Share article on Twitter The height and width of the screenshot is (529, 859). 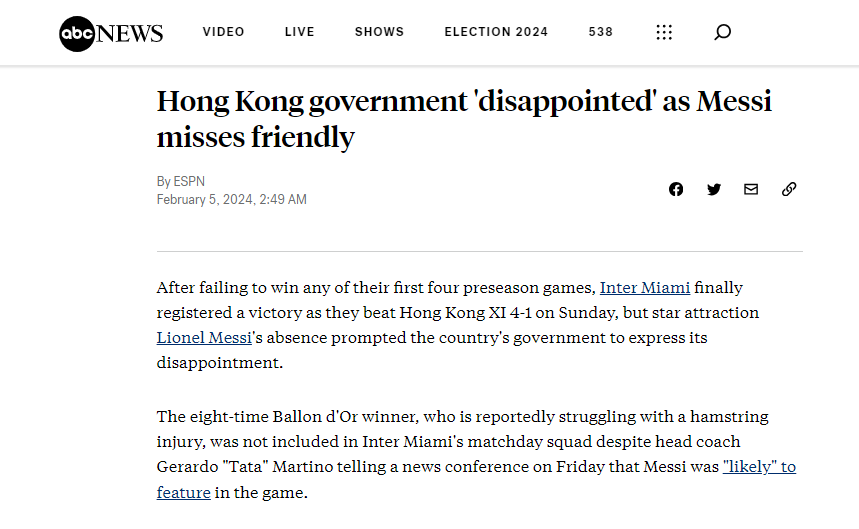coord(714,189)
